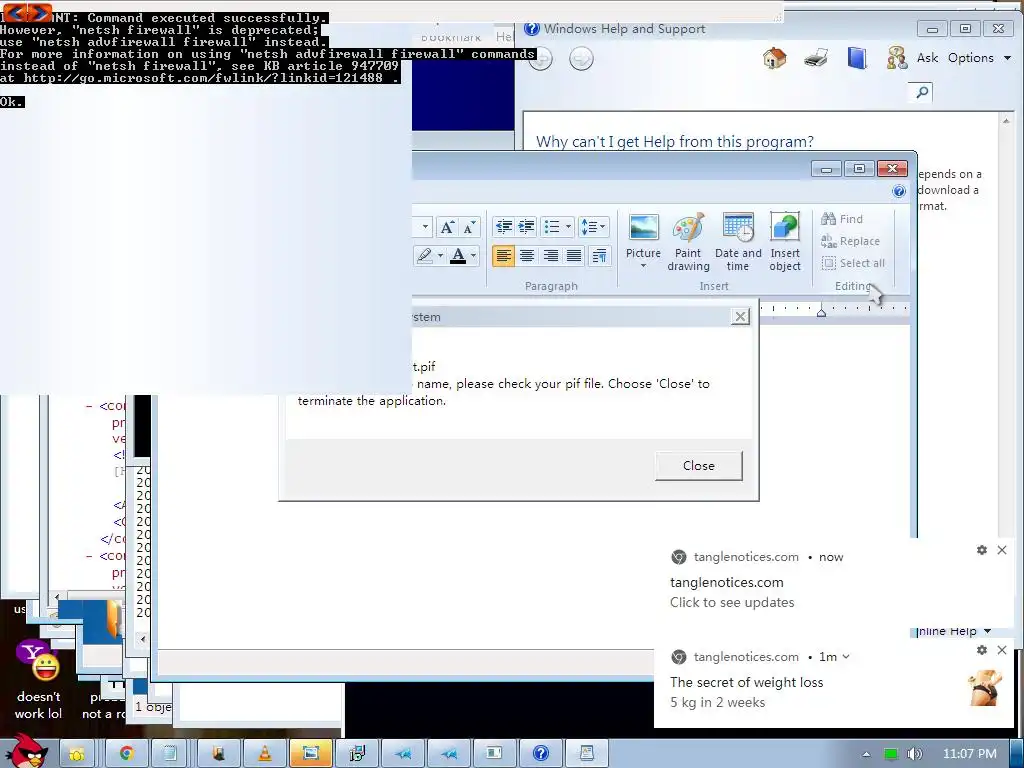
Task: Expand the 1m weight loss notification chevron
Action: tap(846, 656)
